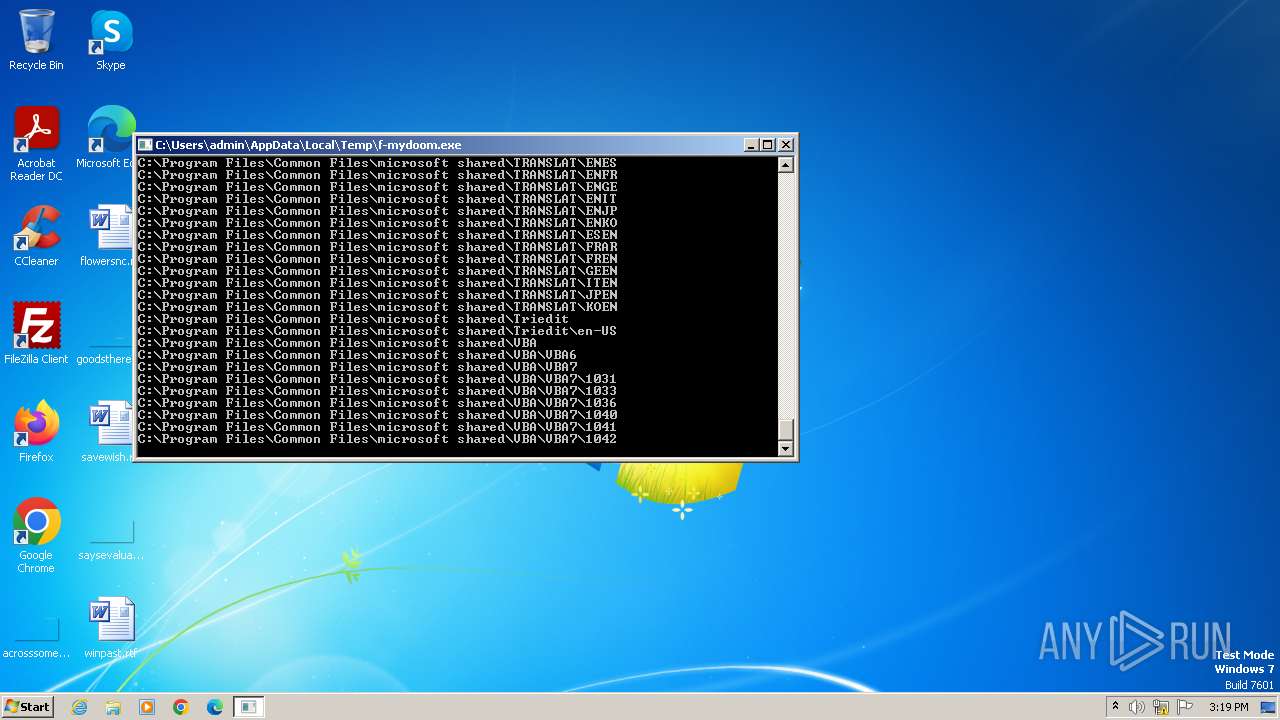Maximize the f-mydoom.exe console window

coord(768,145)
